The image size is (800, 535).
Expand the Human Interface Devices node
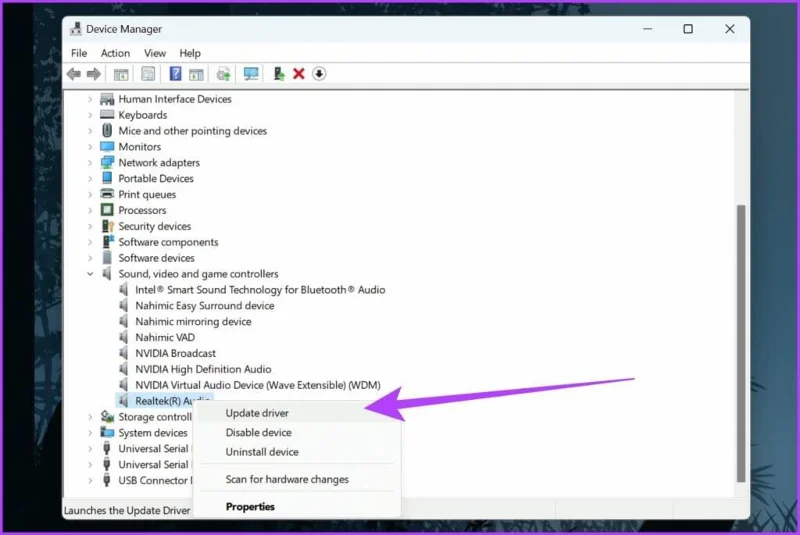[90, 99]
